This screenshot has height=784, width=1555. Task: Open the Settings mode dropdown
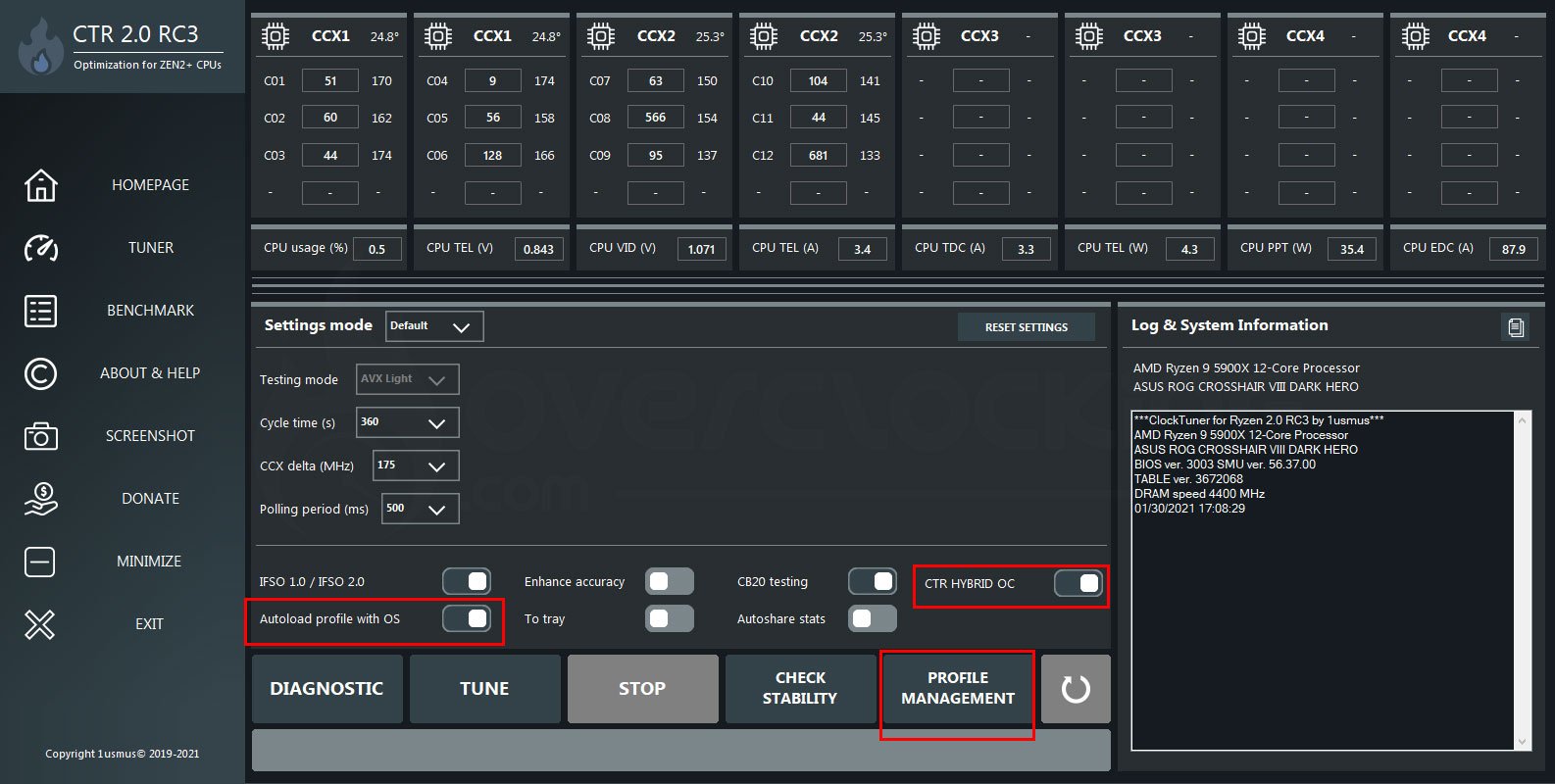tap(434, 326)
